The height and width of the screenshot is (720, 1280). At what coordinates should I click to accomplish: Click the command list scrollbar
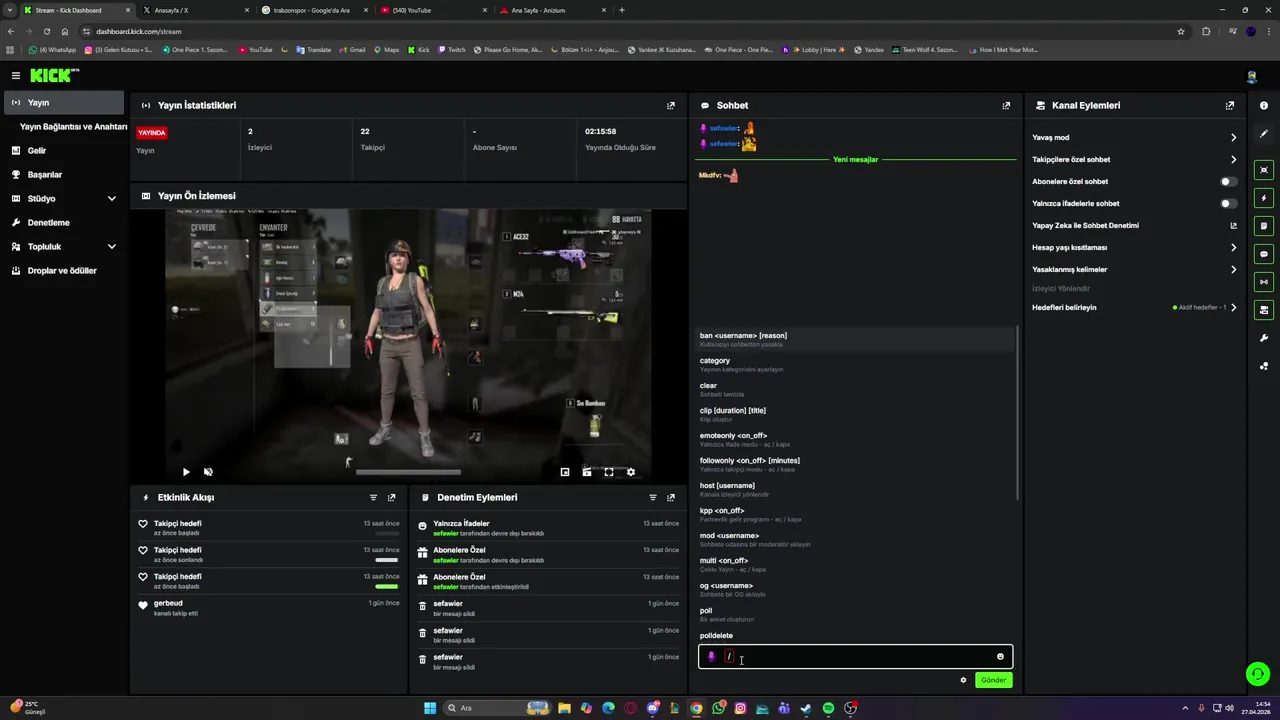[1017, 412]
